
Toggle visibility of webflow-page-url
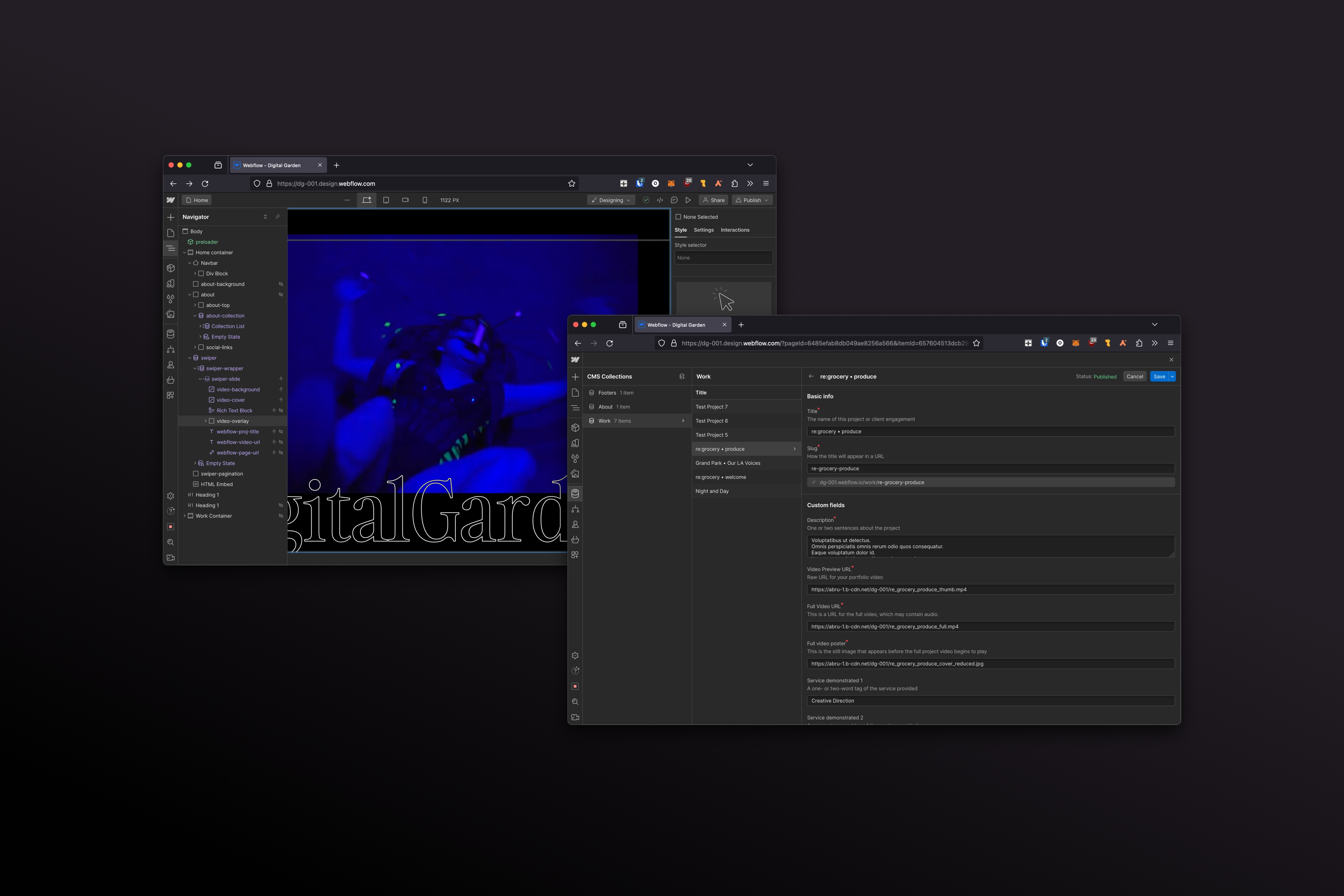[281, 453]
